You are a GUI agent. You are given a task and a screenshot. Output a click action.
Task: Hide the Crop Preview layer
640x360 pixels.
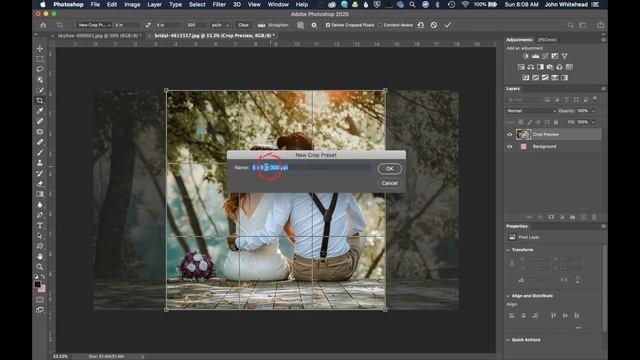point(509,134)
